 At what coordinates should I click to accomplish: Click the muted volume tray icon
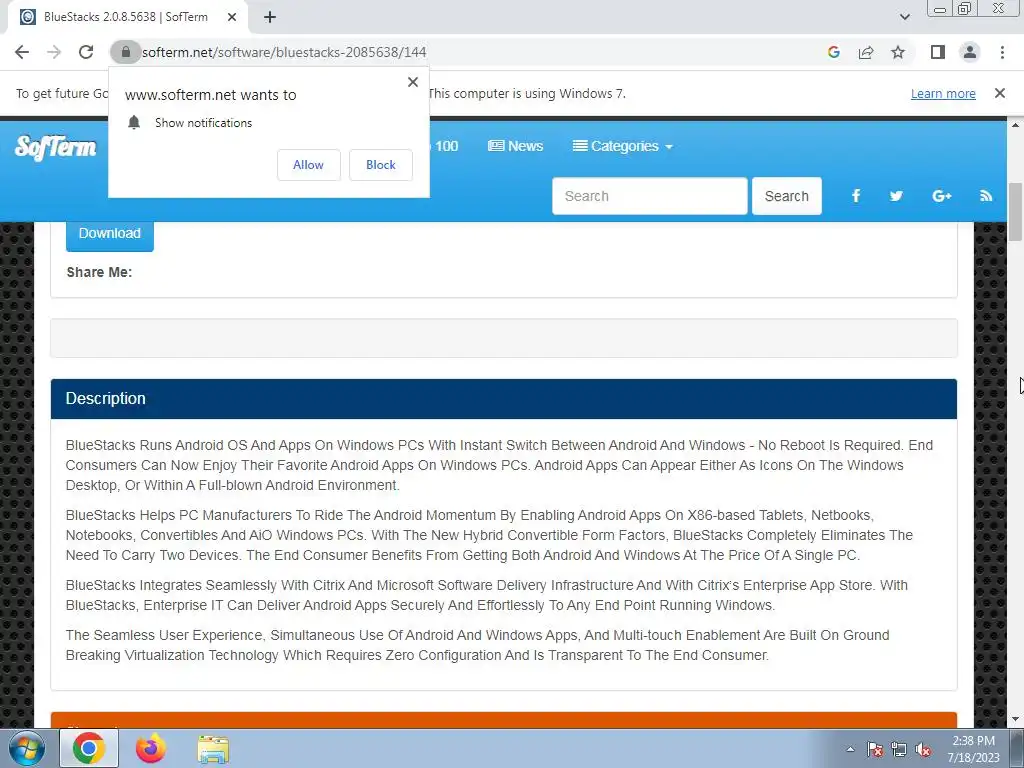pos(923,749)
